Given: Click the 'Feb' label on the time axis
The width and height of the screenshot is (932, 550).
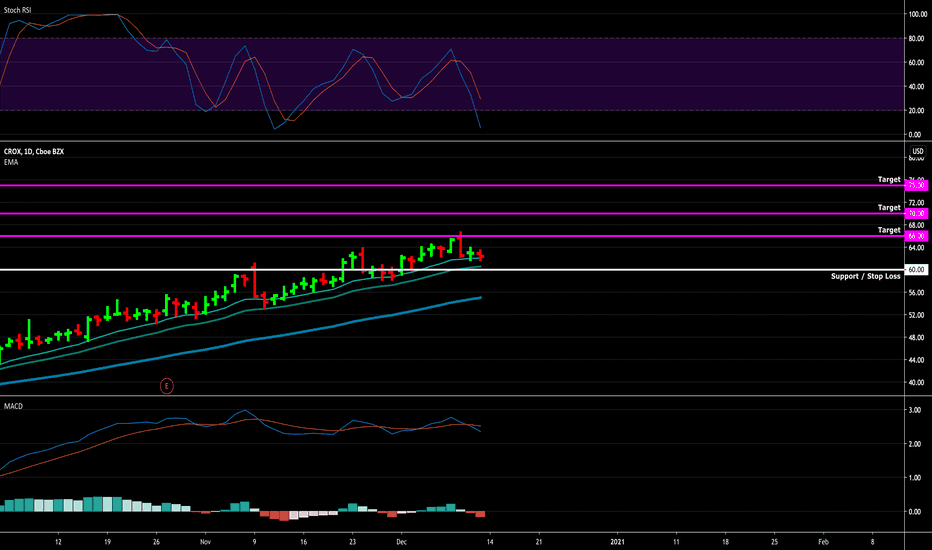Looking at the screenshot, I should pos(823,542).
